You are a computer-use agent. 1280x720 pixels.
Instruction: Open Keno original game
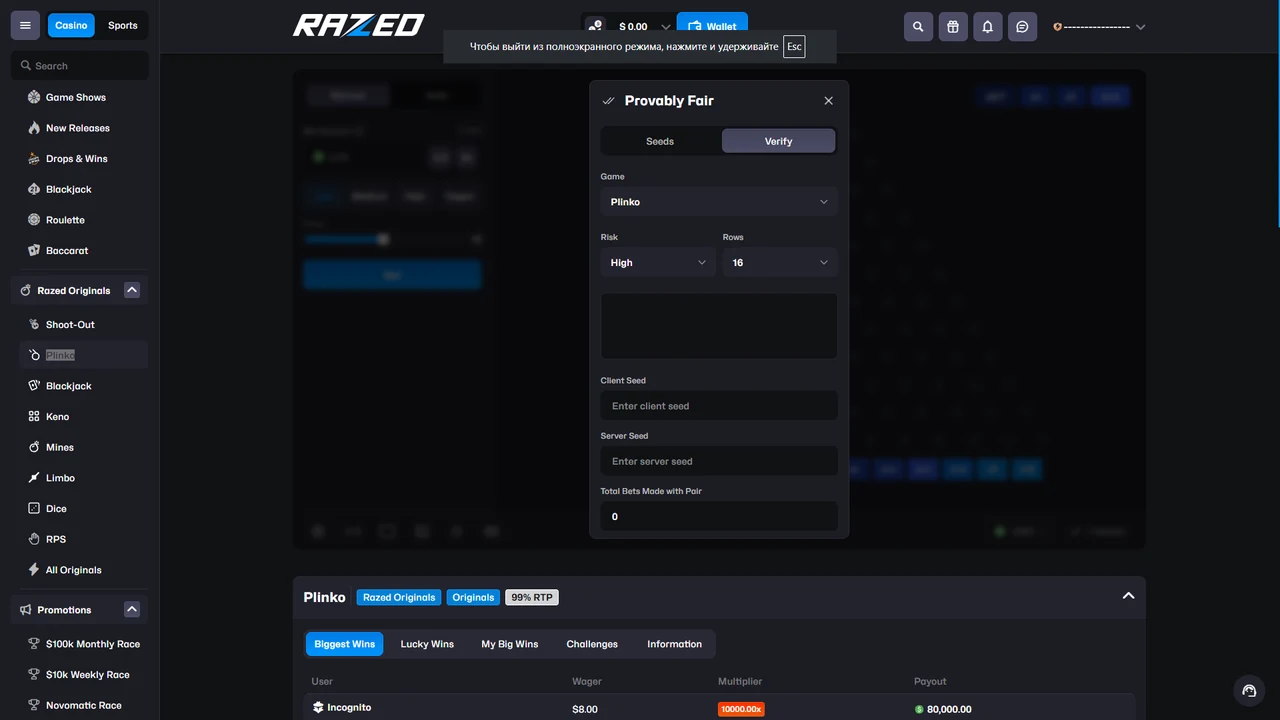(x=58, y=417)
